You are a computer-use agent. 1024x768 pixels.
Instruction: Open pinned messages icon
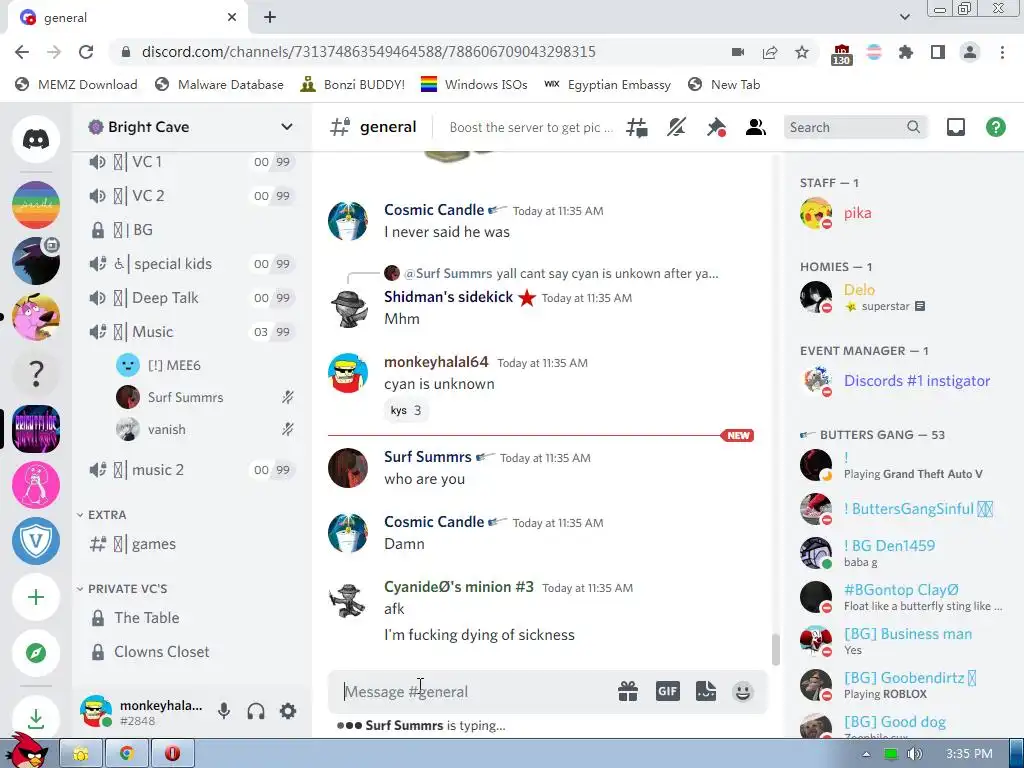(x=716, y=127)
